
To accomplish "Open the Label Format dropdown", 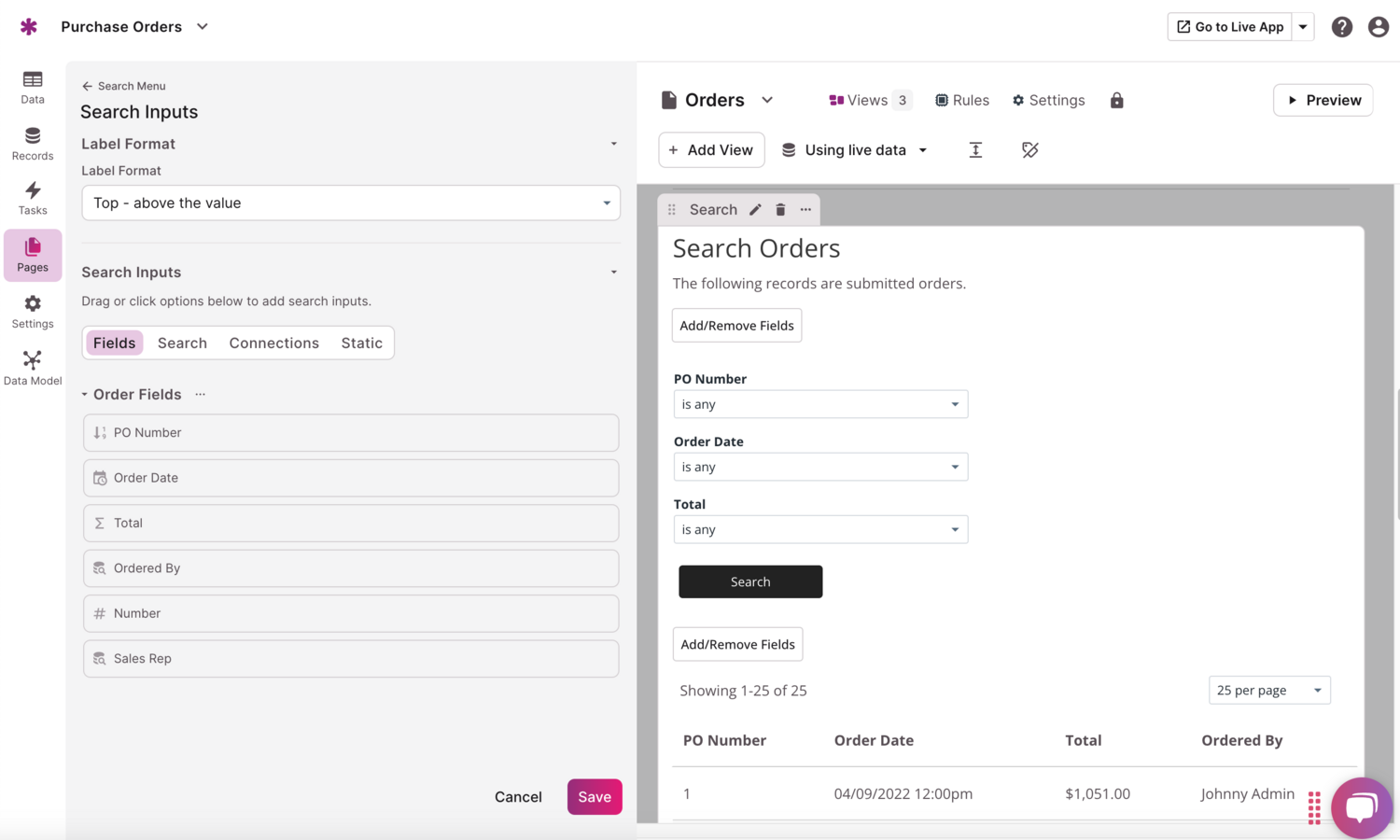I will (x=351, y=203).
